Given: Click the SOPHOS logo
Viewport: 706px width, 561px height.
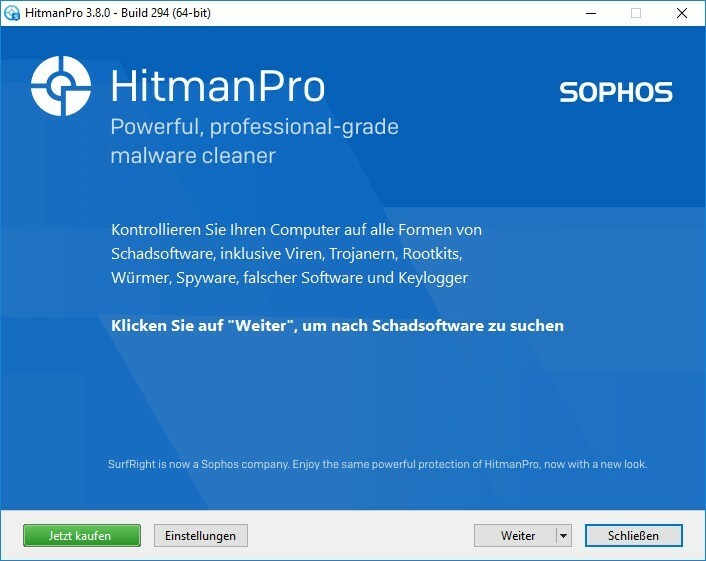Looking at the screenshot, I should click(x=616, y=92).
